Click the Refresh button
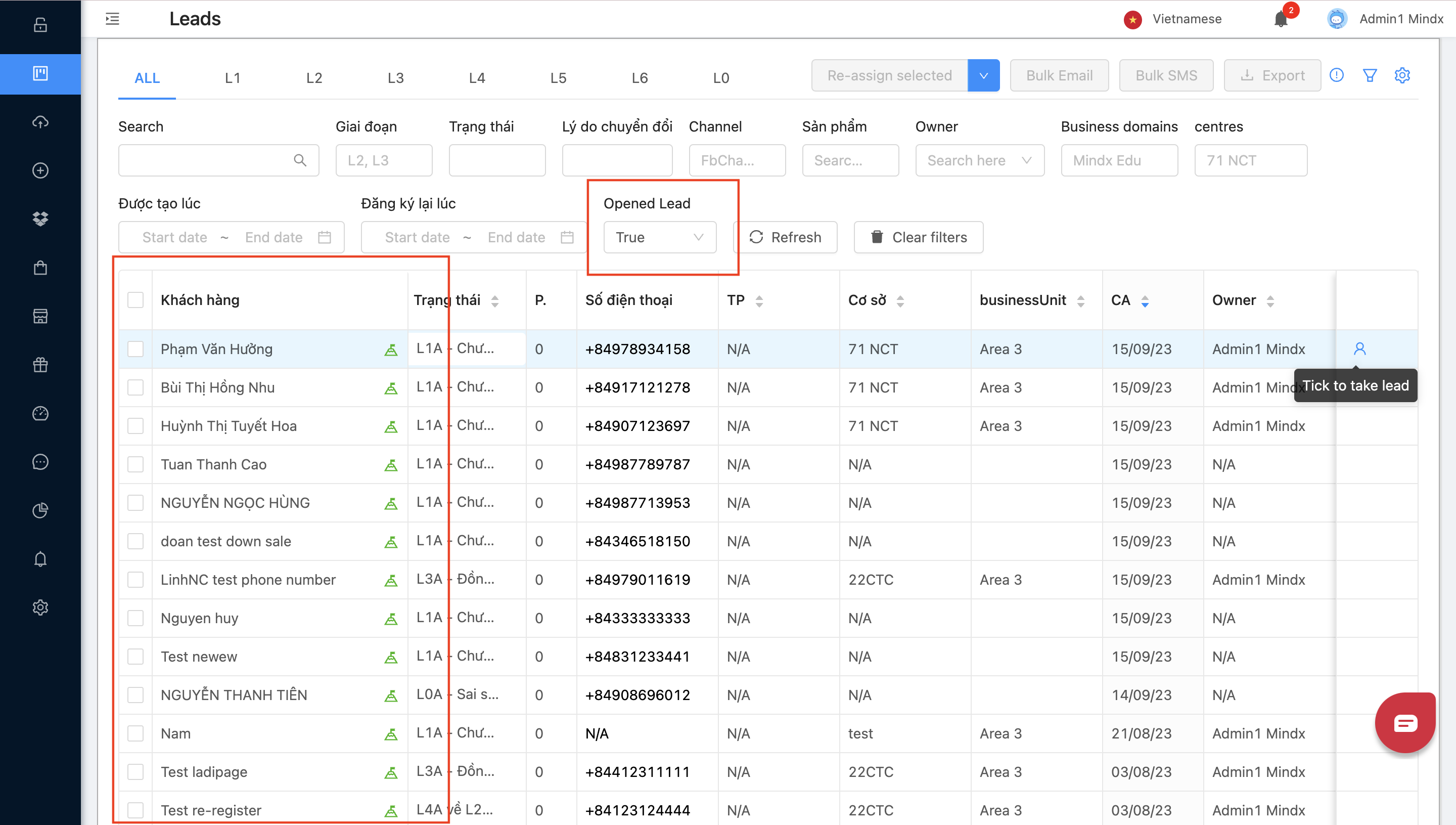 785,237
